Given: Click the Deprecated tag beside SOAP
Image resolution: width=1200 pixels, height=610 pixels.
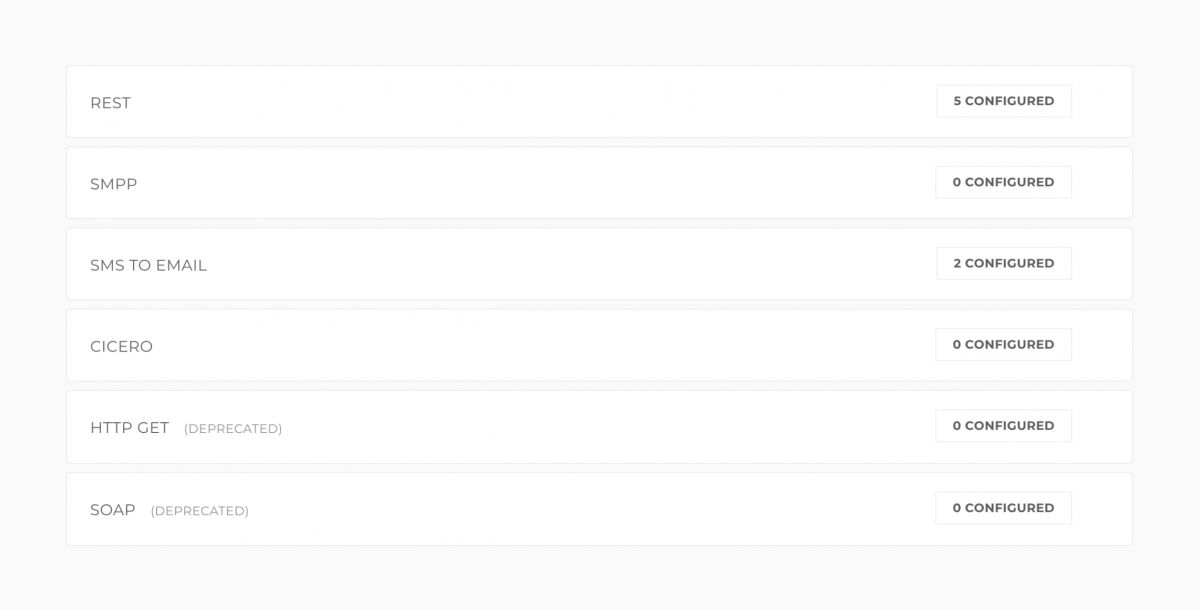Looking at the screenshot, I should (199, 511).
